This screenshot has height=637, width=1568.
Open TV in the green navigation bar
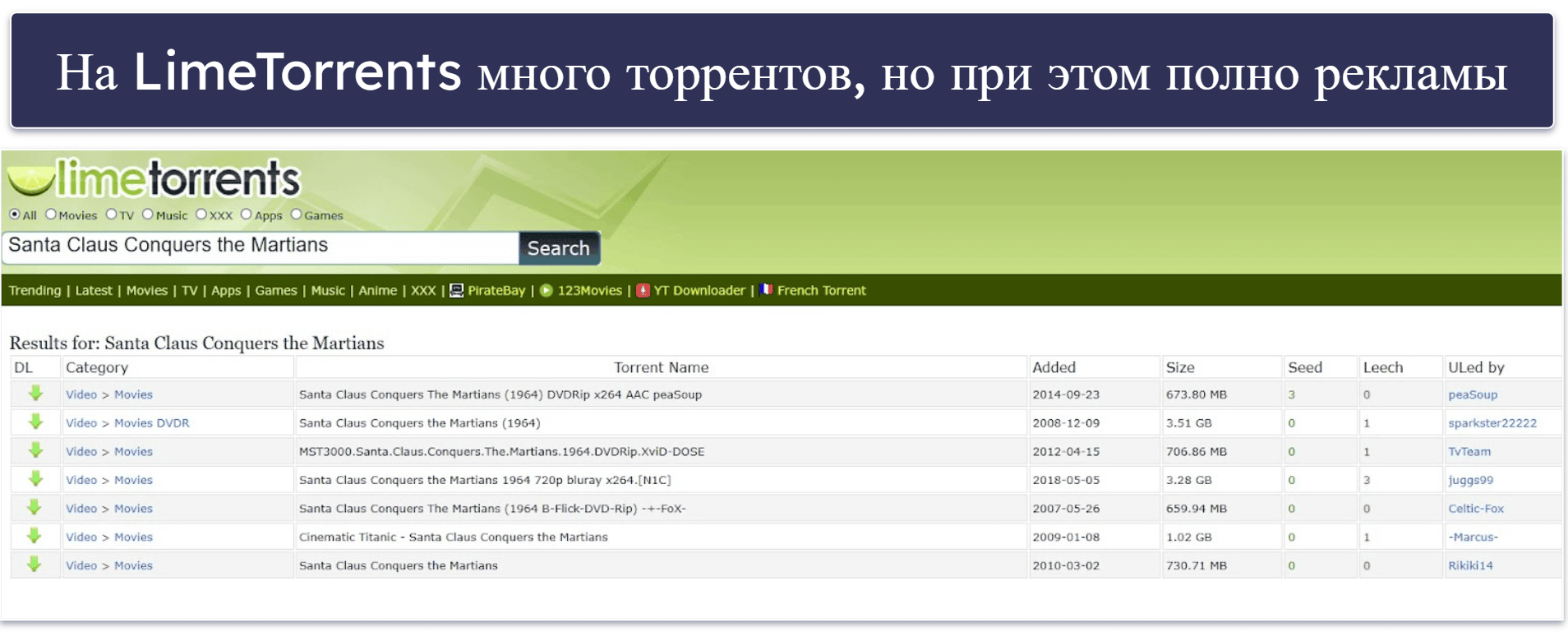(x=190, y=290)
